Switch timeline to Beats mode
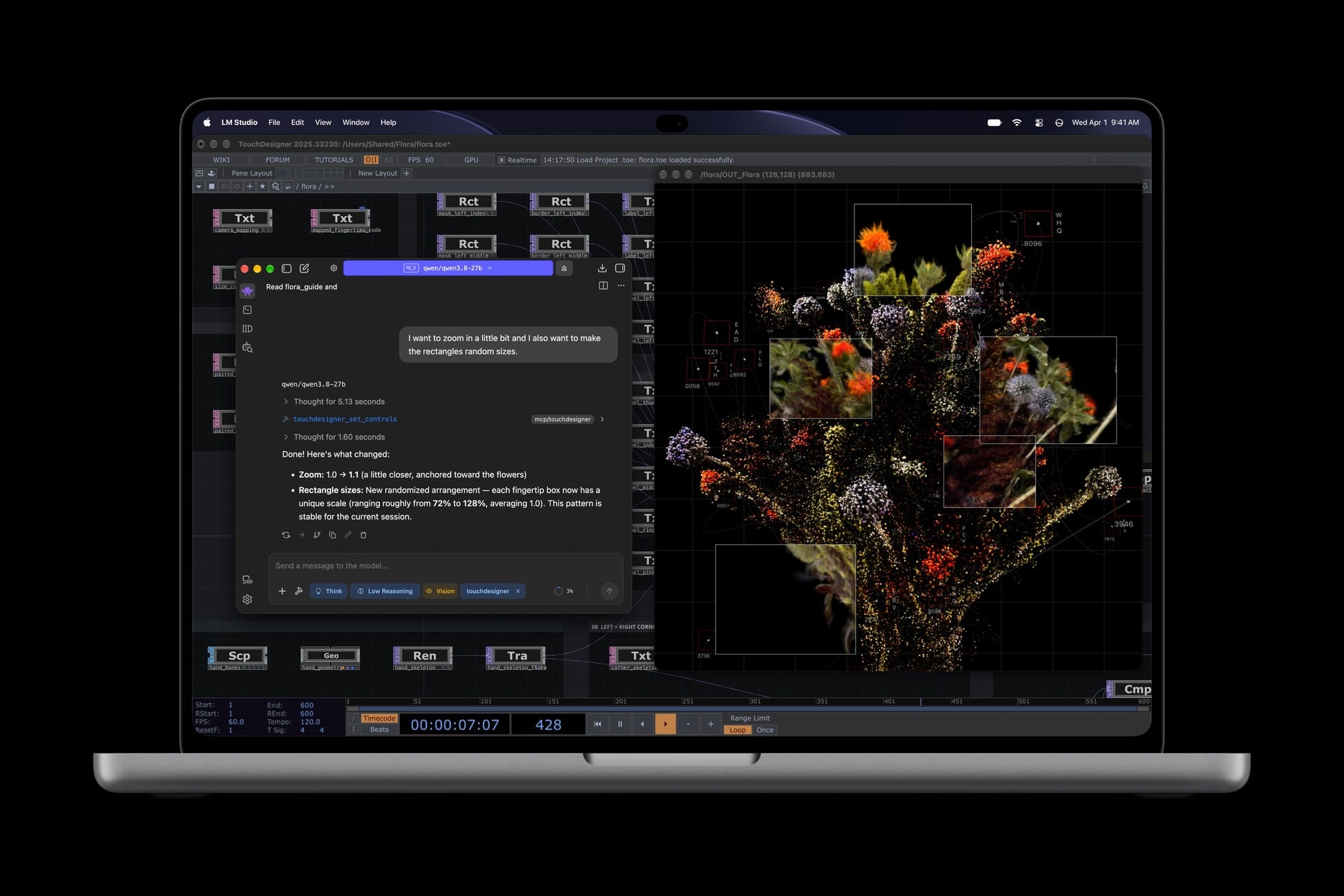This screenshot has height=896, width=1344. click(x=379, y=729)
